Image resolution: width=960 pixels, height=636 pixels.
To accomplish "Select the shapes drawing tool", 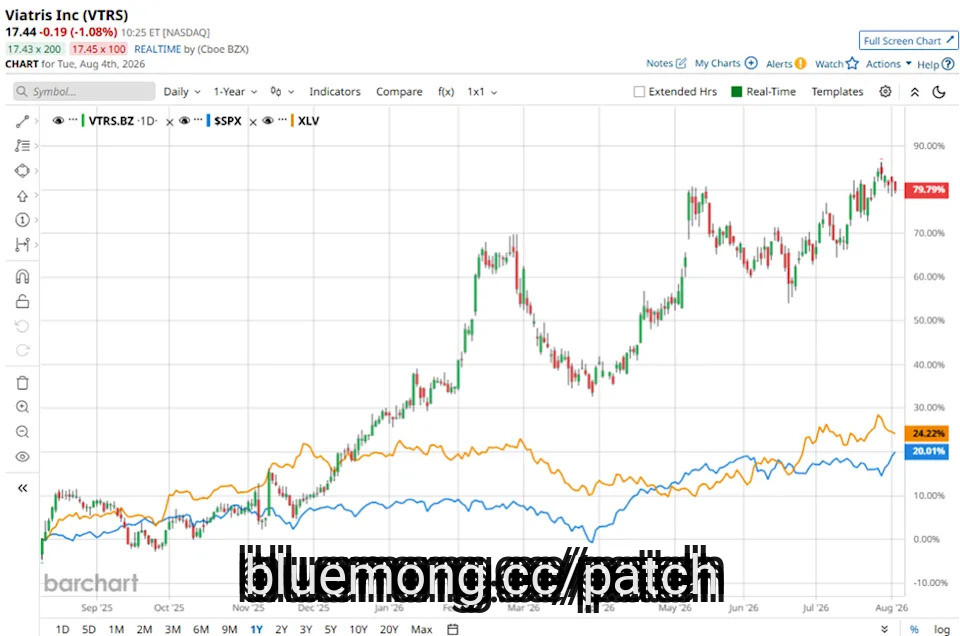I will coord(22,171).
